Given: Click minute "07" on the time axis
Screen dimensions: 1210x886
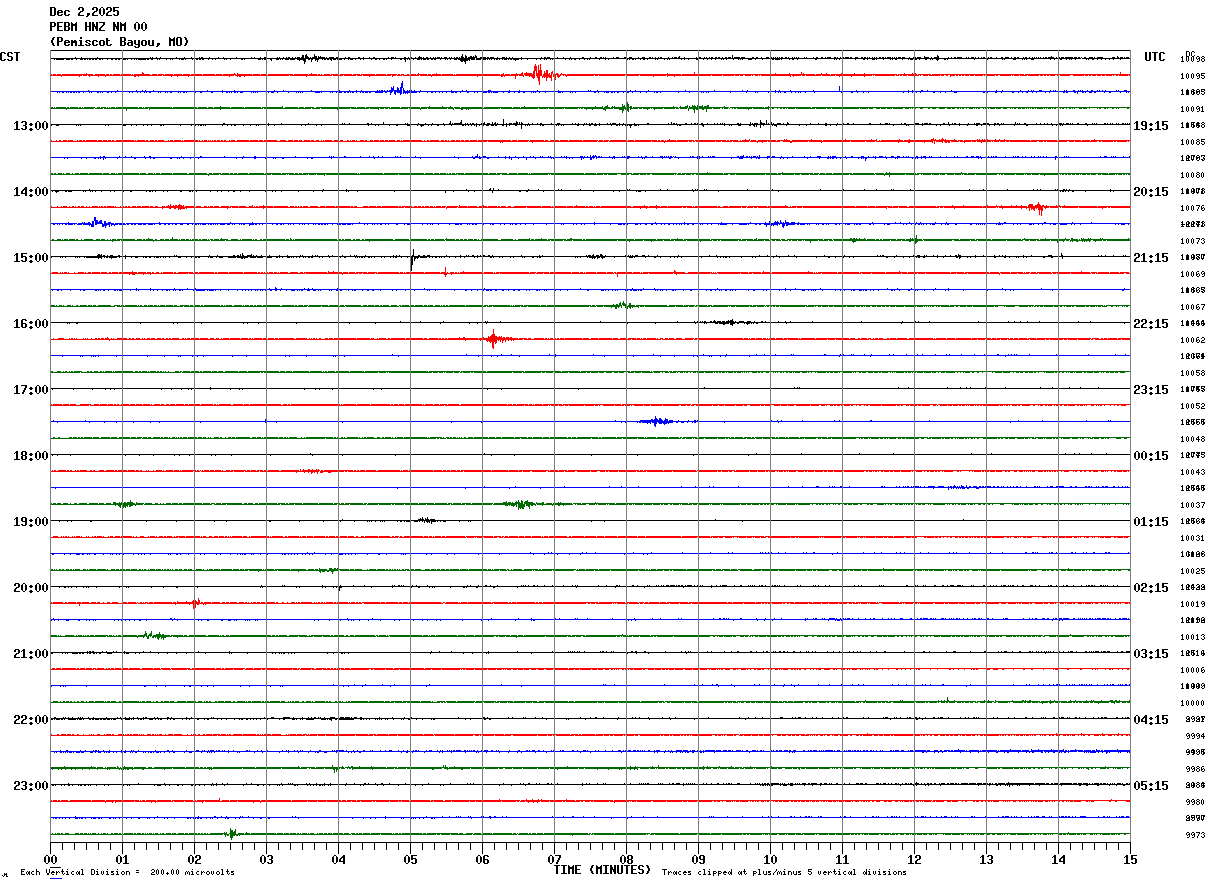Looking at the screenshot, I should click(x=554, y=859).
